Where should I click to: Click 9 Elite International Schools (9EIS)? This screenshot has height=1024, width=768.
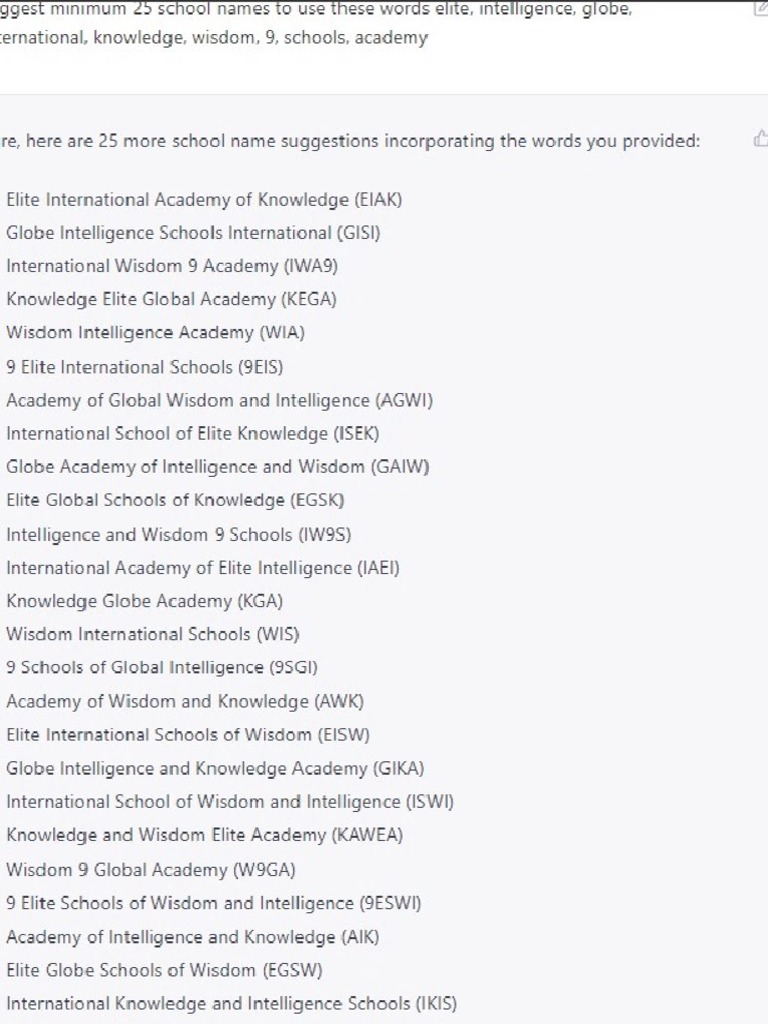click(x=144, y=367)
